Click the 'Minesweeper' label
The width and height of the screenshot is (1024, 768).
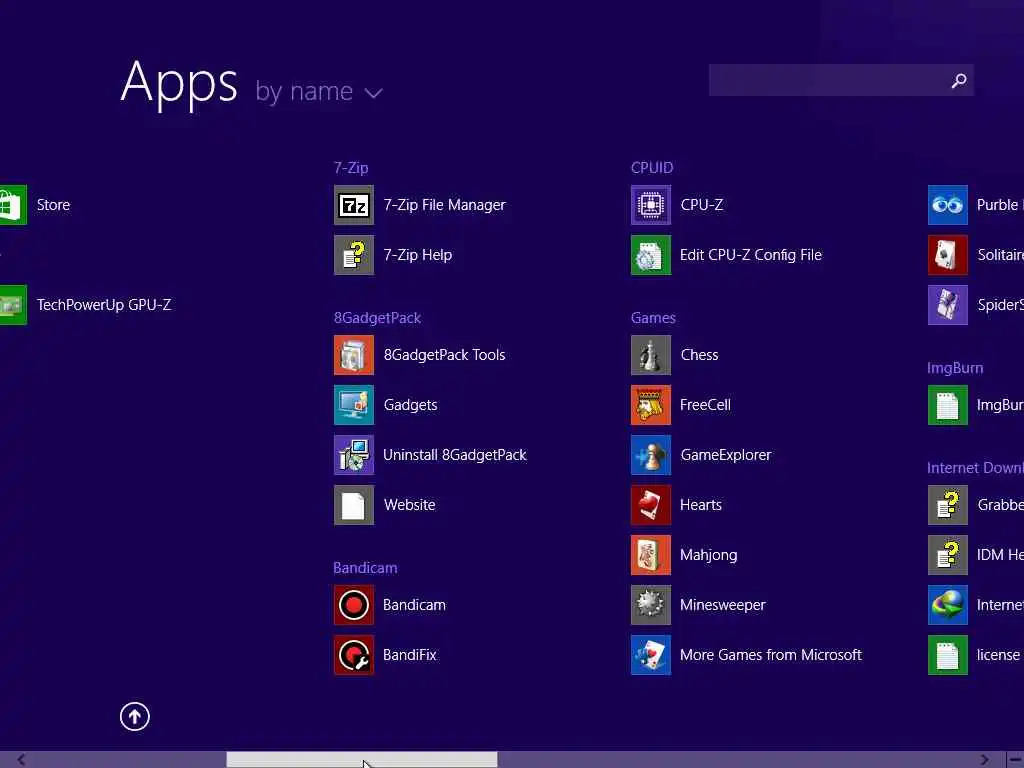click(722, 605)
